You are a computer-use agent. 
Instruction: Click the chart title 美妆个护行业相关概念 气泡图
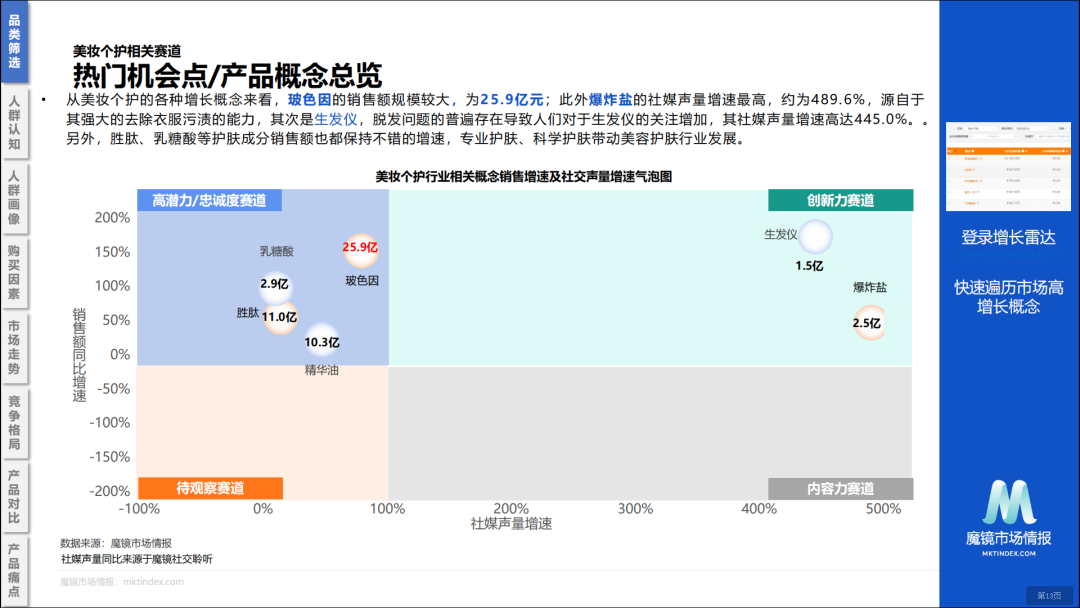523,177
